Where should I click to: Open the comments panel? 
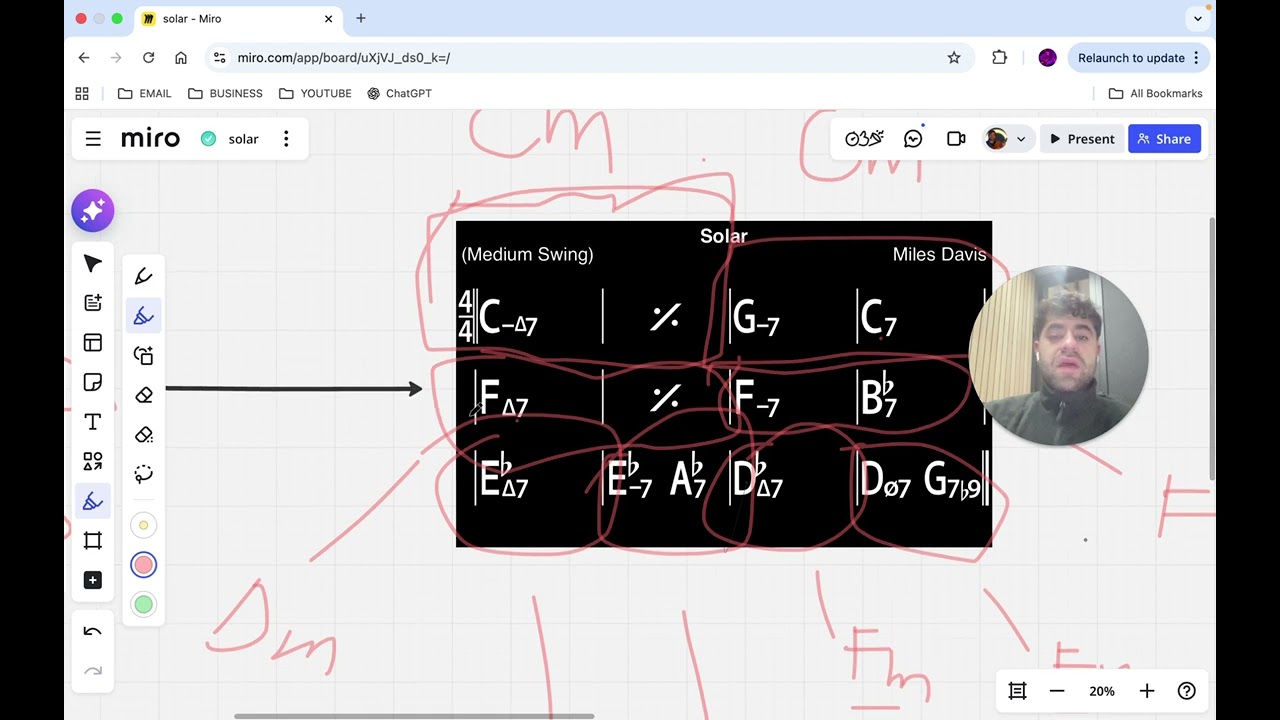pos(913,139)
